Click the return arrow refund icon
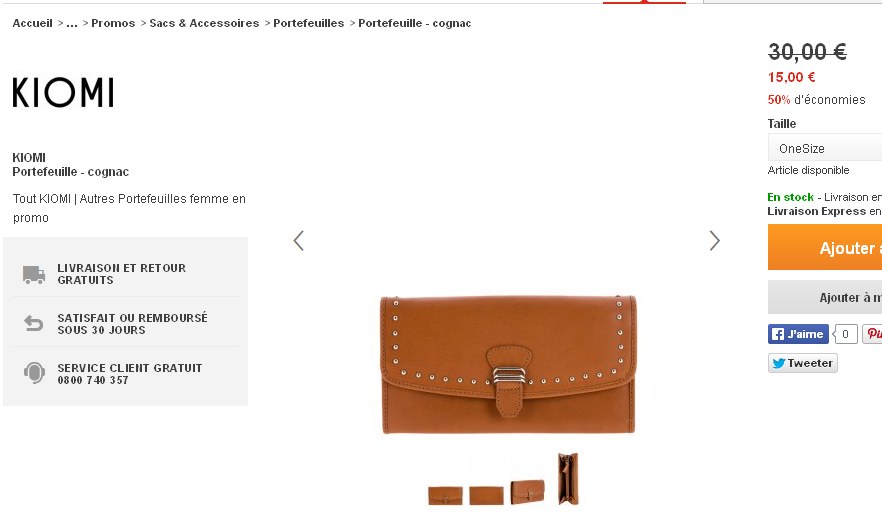The height and width of the screenshot is (522, 882). click(34, 323)
